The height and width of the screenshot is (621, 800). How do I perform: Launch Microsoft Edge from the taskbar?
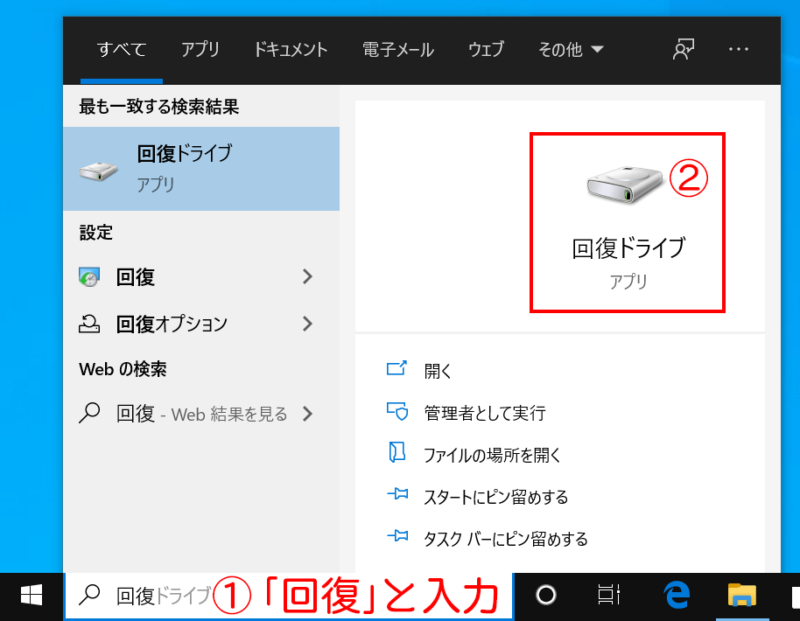(x=677, y=595)
